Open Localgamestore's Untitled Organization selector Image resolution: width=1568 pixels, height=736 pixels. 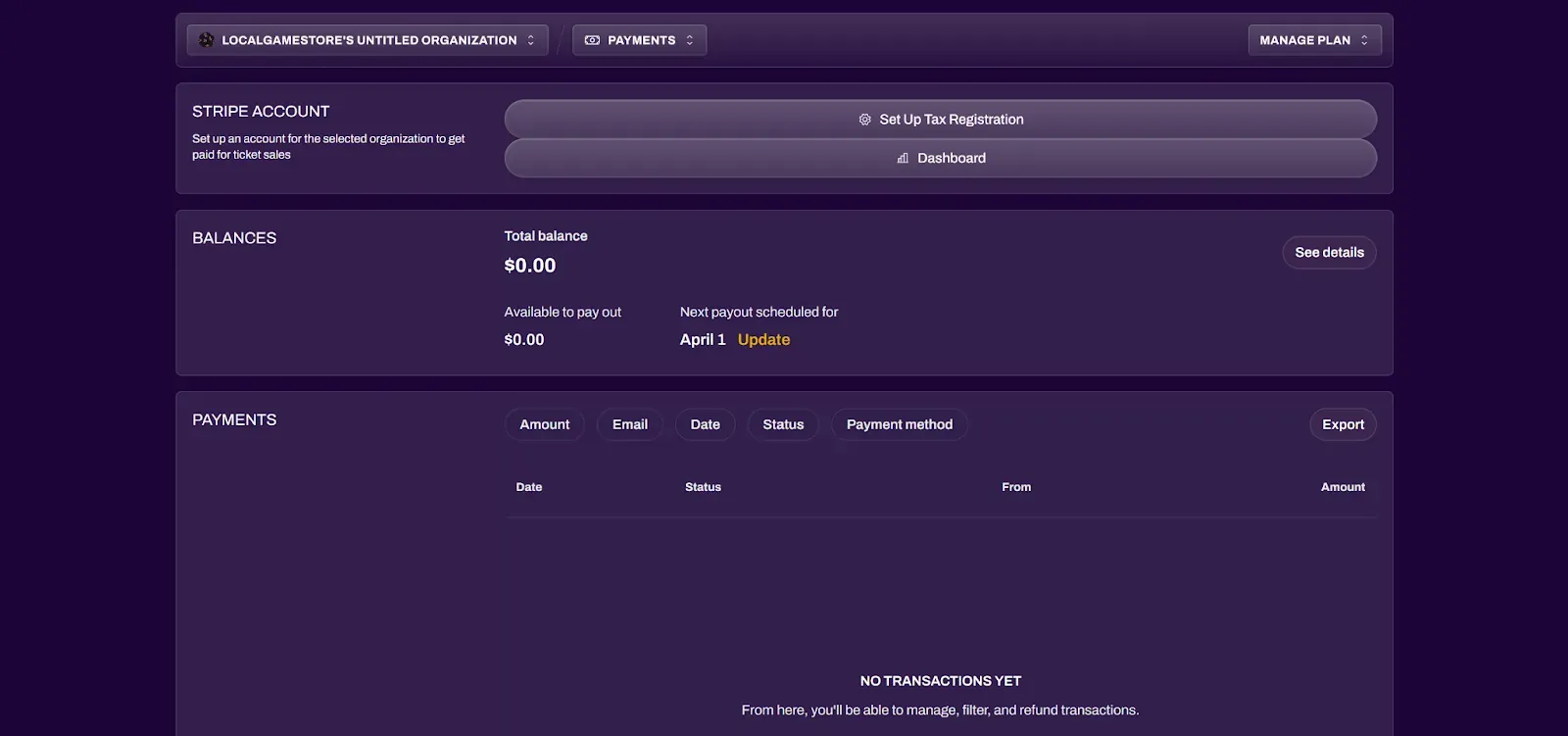[x=367, y=40]
